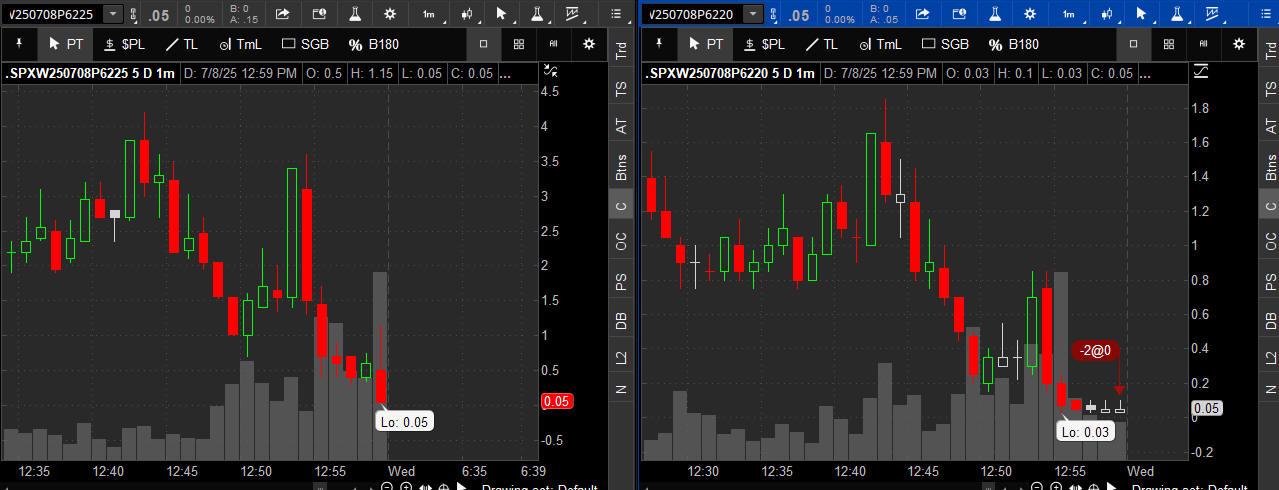Viewport: 1279px width, 490px height.
Task: Expand the symbol dropdown for 250708P6225
Action: (x=113, y=14)
